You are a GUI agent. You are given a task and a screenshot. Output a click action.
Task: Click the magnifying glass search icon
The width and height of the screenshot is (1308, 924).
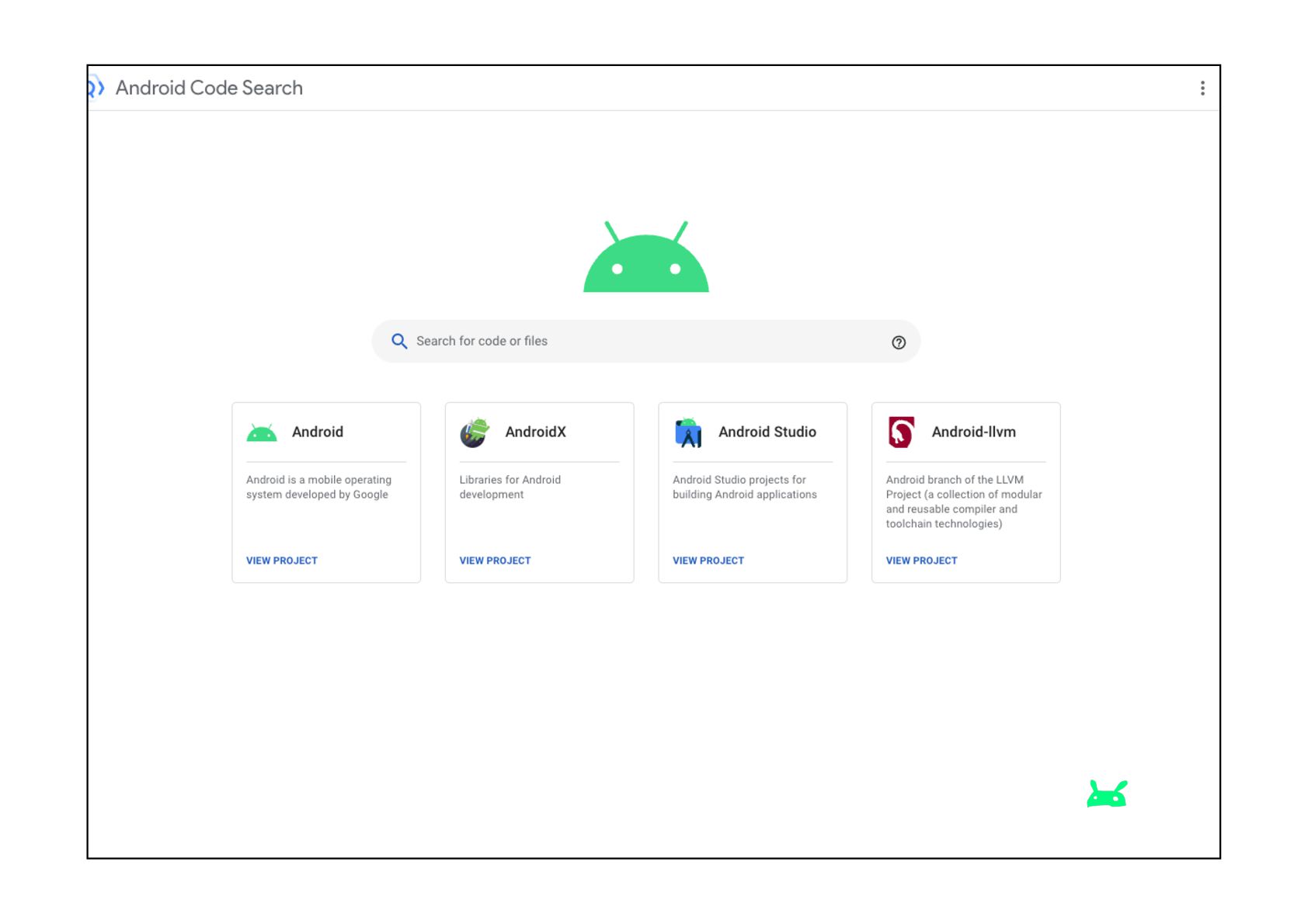pos(399,342)
